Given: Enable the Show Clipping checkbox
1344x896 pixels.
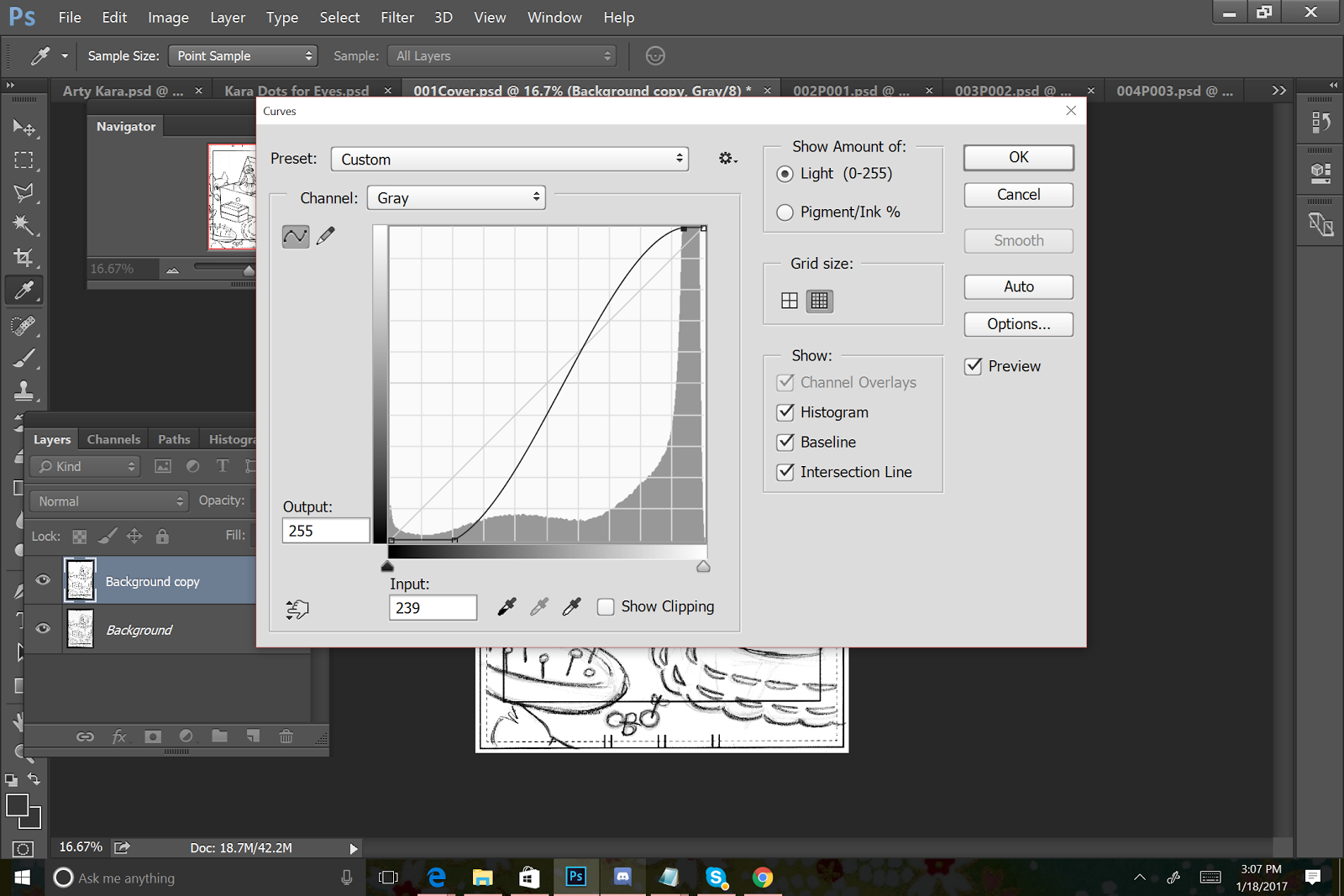Looking at the screenshot, I should [606, 606].
